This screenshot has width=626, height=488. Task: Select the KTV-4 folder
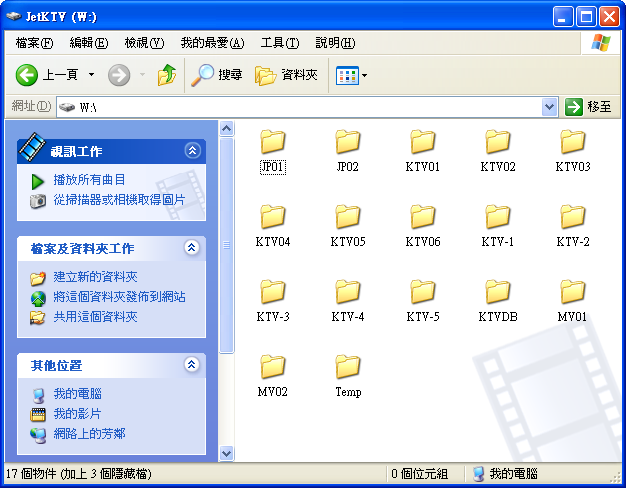347,301
